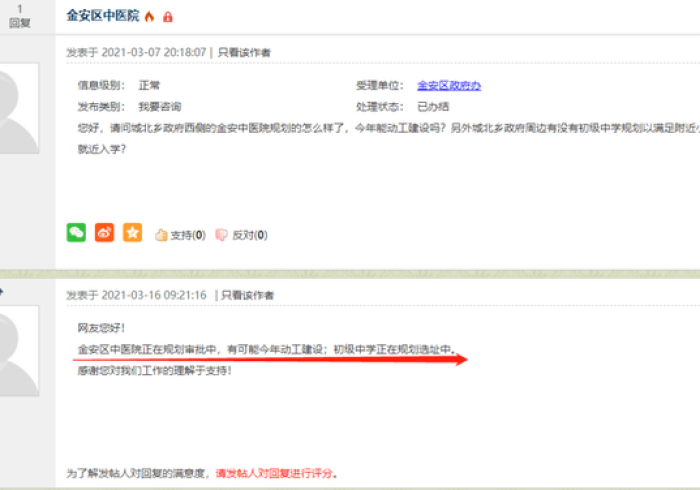Click the 受理单位 label
This screenshot has height=490, width=700.
[x=379, y=85]
